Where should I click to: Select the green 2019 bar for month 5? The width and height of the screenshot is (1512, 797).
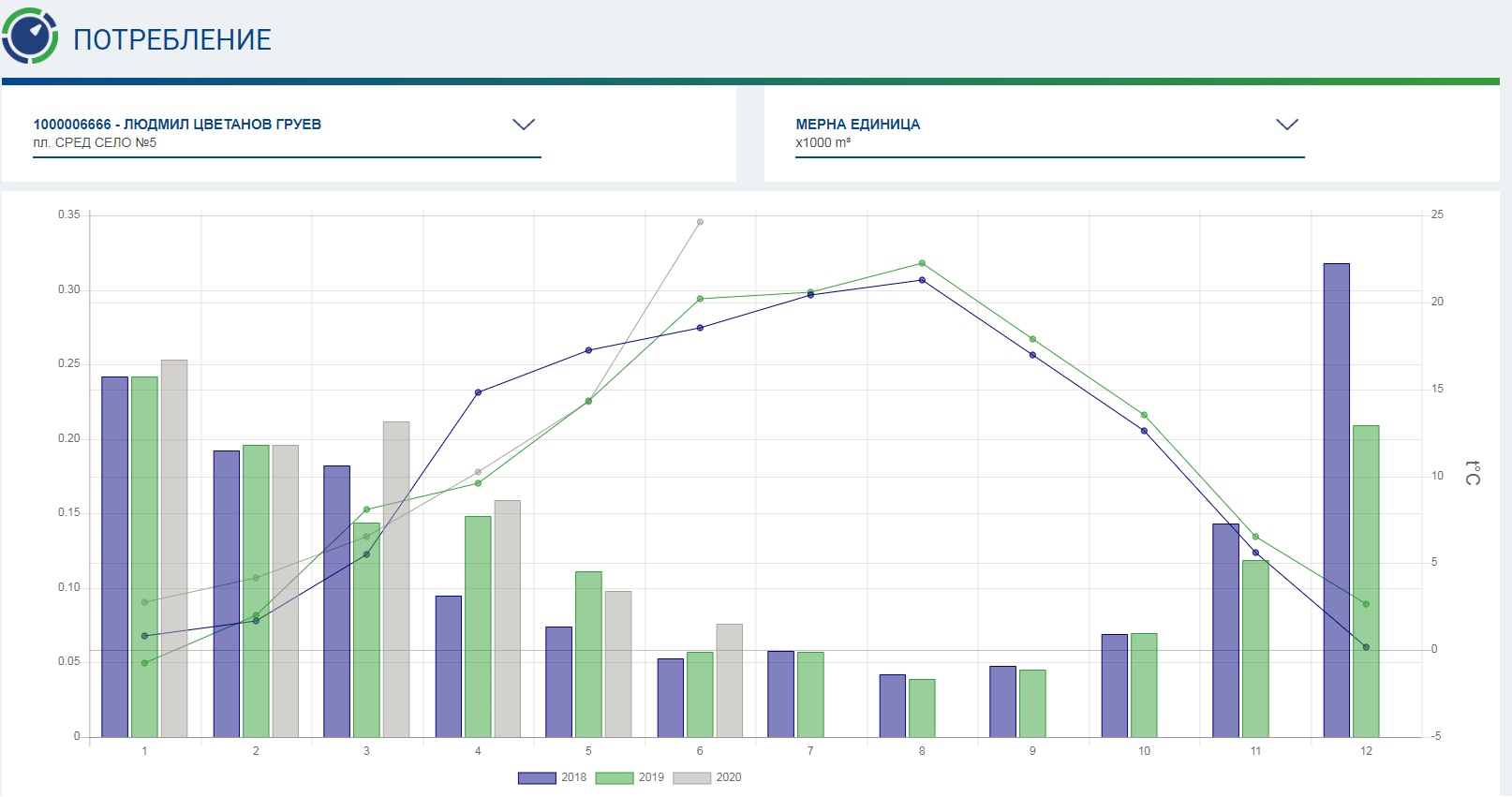(588, 654)
